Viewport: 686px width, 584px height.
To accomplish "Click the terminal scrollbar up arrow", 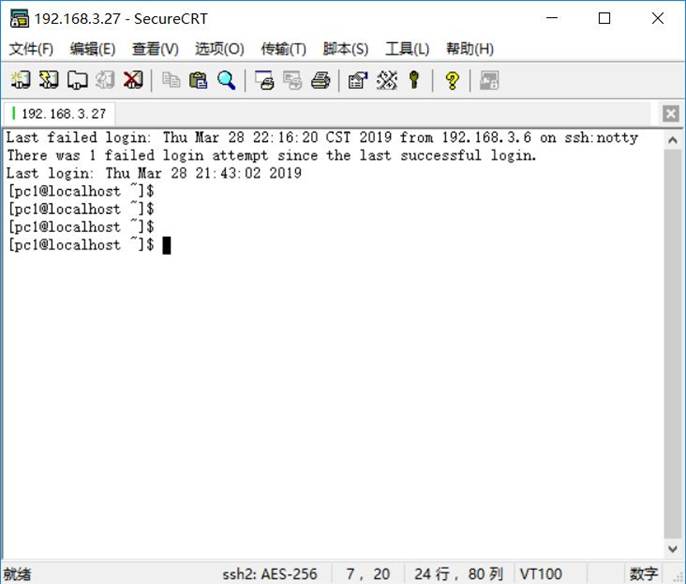I will click(x=672, y=140).
